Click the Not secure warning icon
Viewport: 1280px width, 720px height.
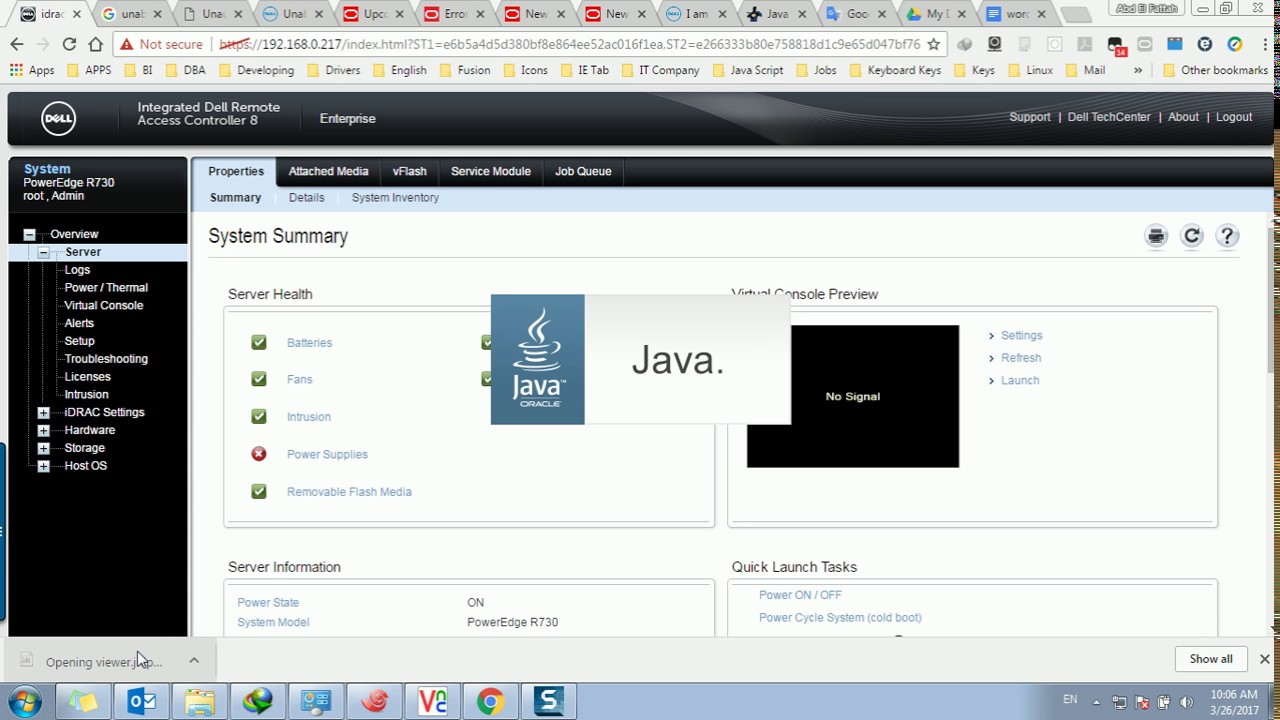click(126, 44)
